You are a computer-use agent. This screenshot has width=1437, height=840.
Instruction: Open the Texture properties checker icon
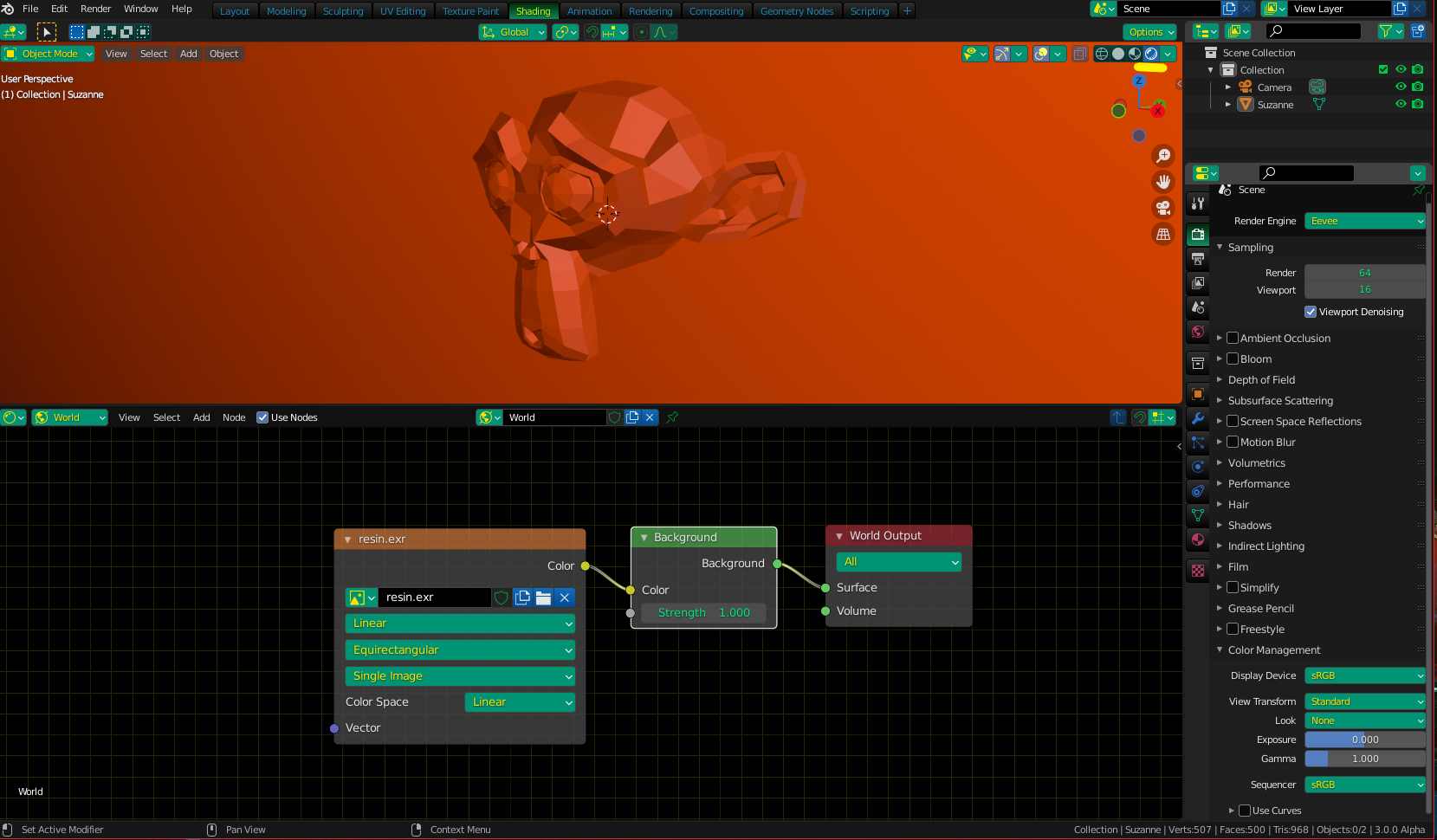[x=1198, y=571]
